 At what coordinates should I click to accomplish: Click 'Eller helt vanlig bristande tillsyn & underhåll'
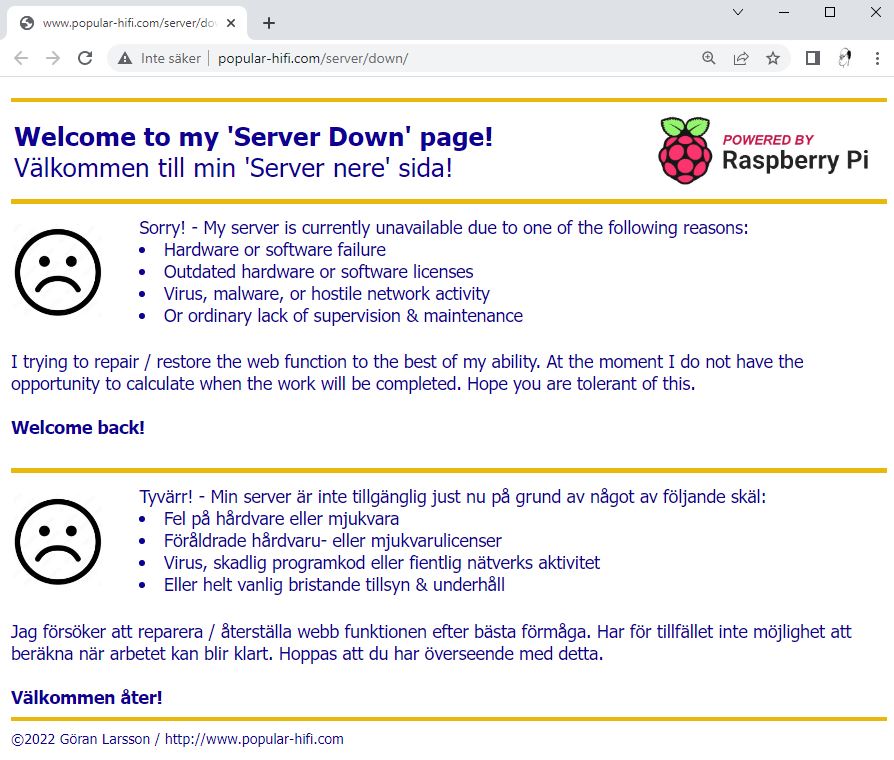pos(334,585)
